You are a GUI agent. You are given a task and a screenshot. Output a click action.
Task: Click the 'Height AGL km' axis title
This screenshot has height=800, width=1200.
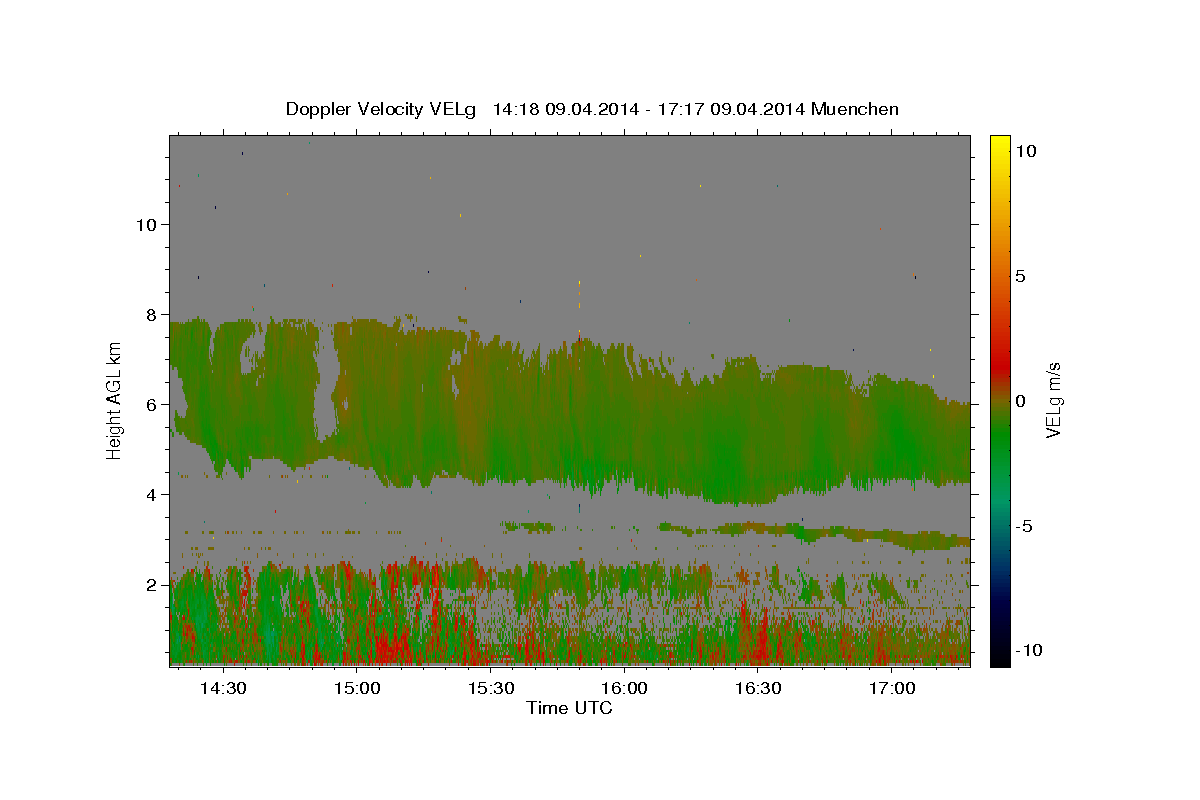[115, 400]
